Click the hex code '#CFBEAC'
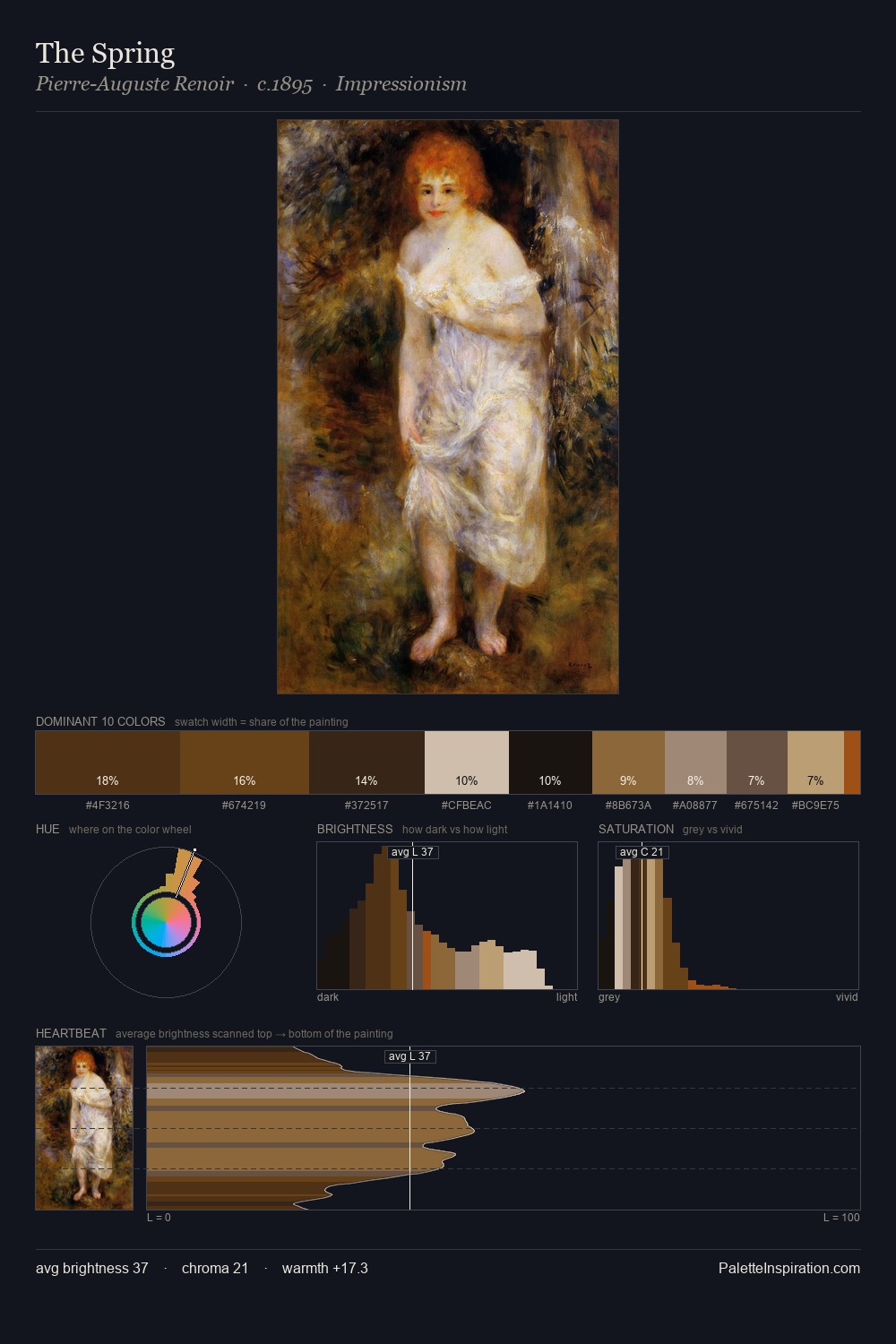The image size is (896, 1344). 467,806
